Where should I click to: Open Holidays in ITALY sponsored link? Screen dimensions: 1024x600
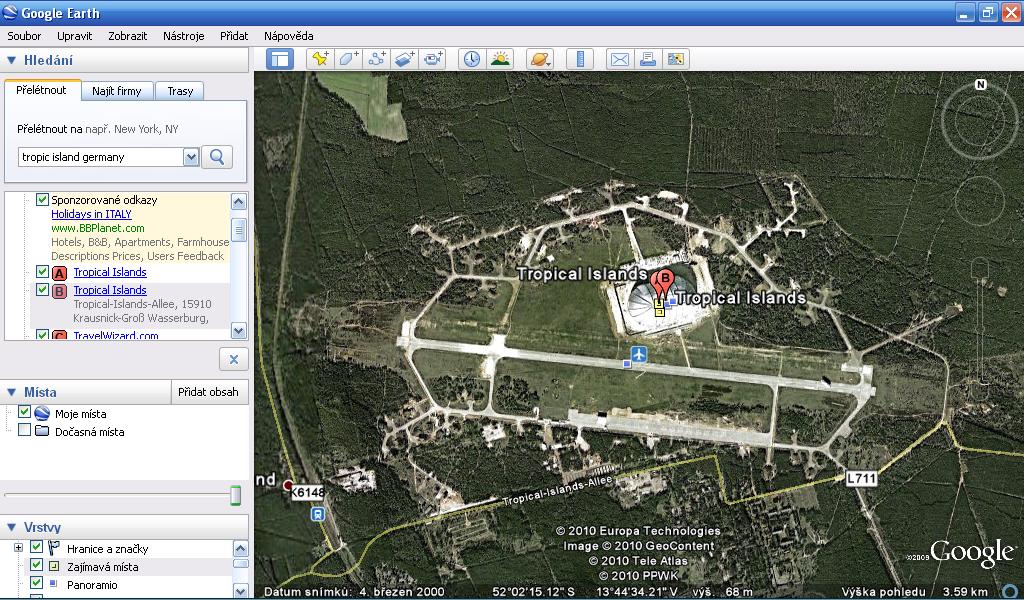tap(91, 214)
